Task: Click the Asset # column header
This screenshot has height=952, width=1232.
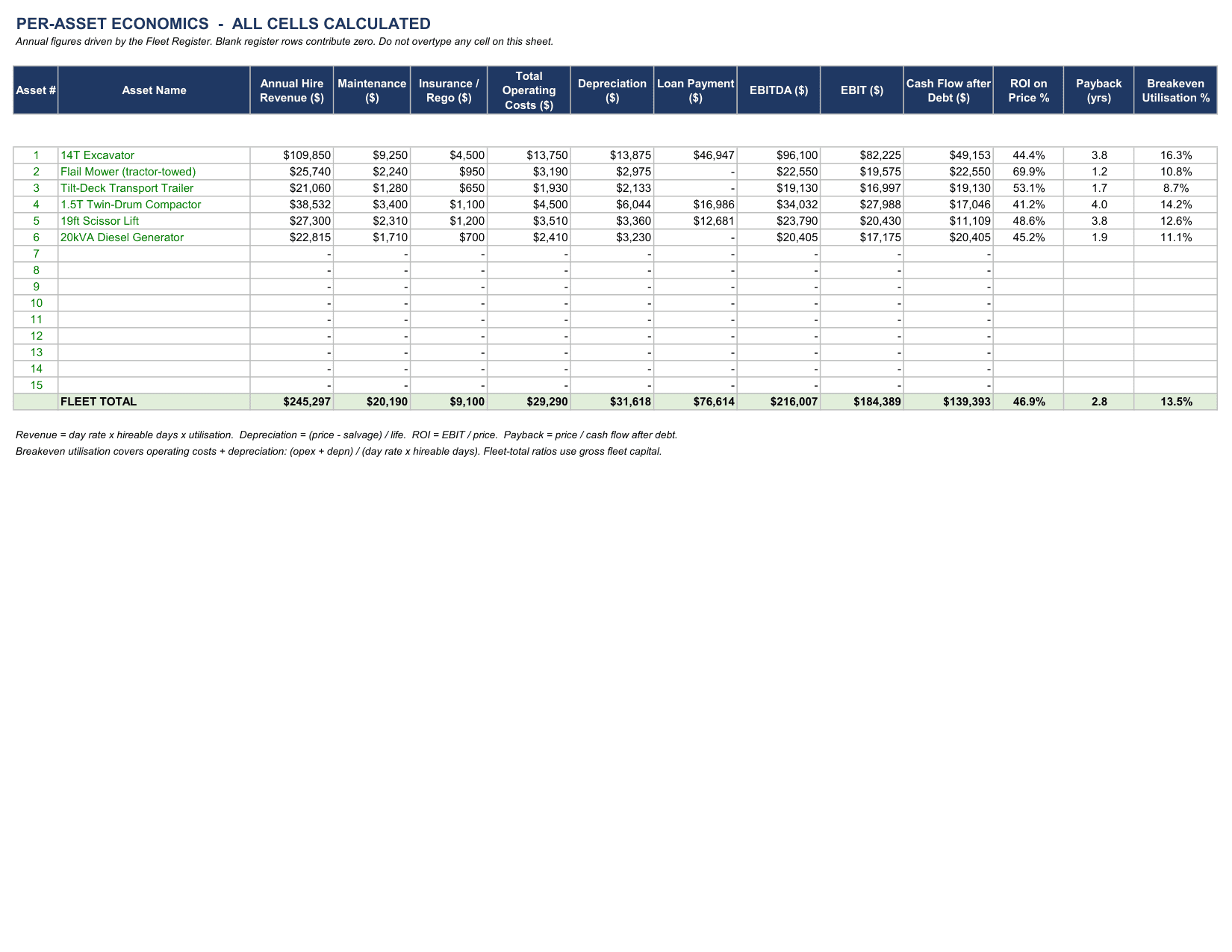Action: pyautogui.click(x=36, y=90)
